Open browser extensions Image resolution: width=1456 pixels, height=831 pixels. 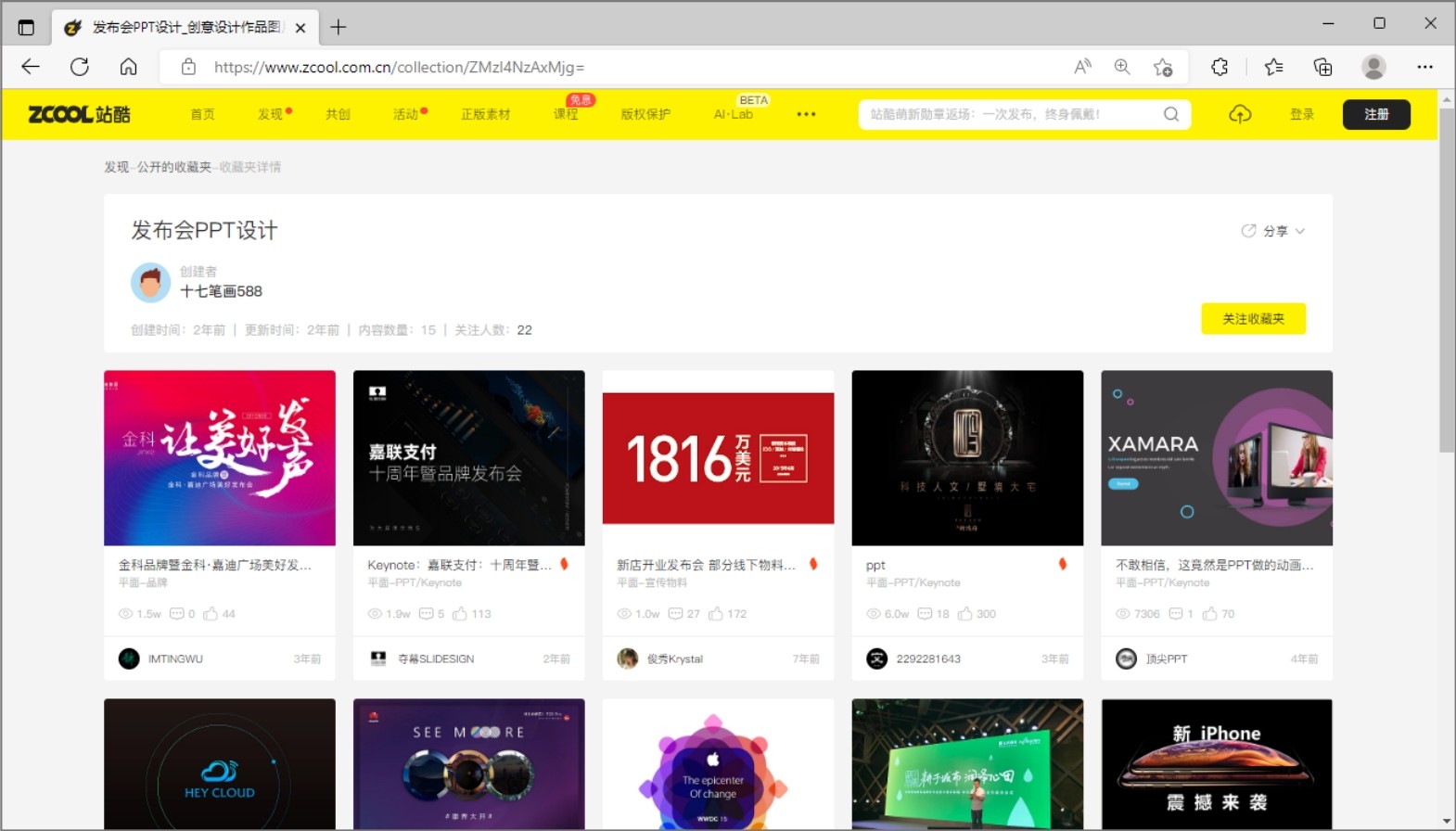(1220, 67)
